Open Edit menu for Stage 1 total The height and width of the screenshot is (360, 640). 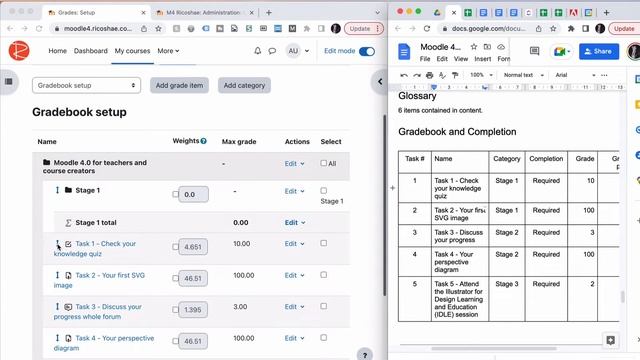[294, 222]
